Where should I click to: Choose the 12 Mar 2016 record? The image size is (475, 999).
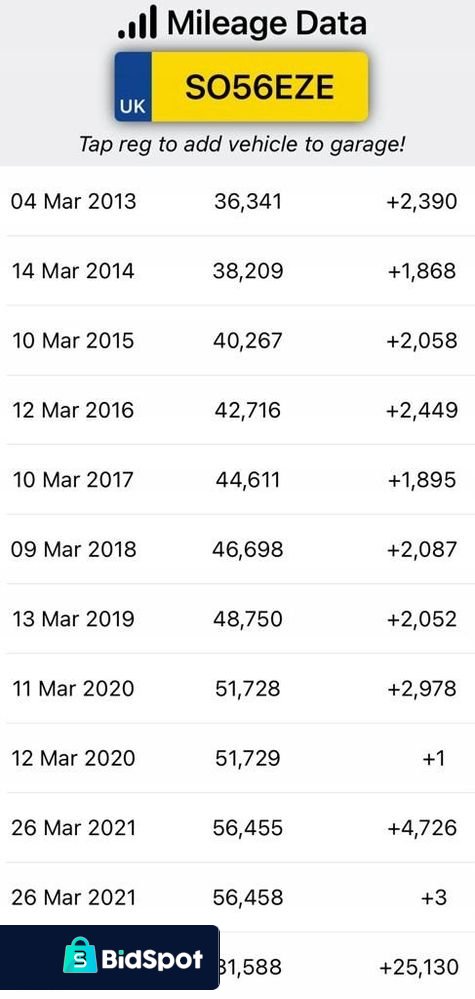[238, 410]
